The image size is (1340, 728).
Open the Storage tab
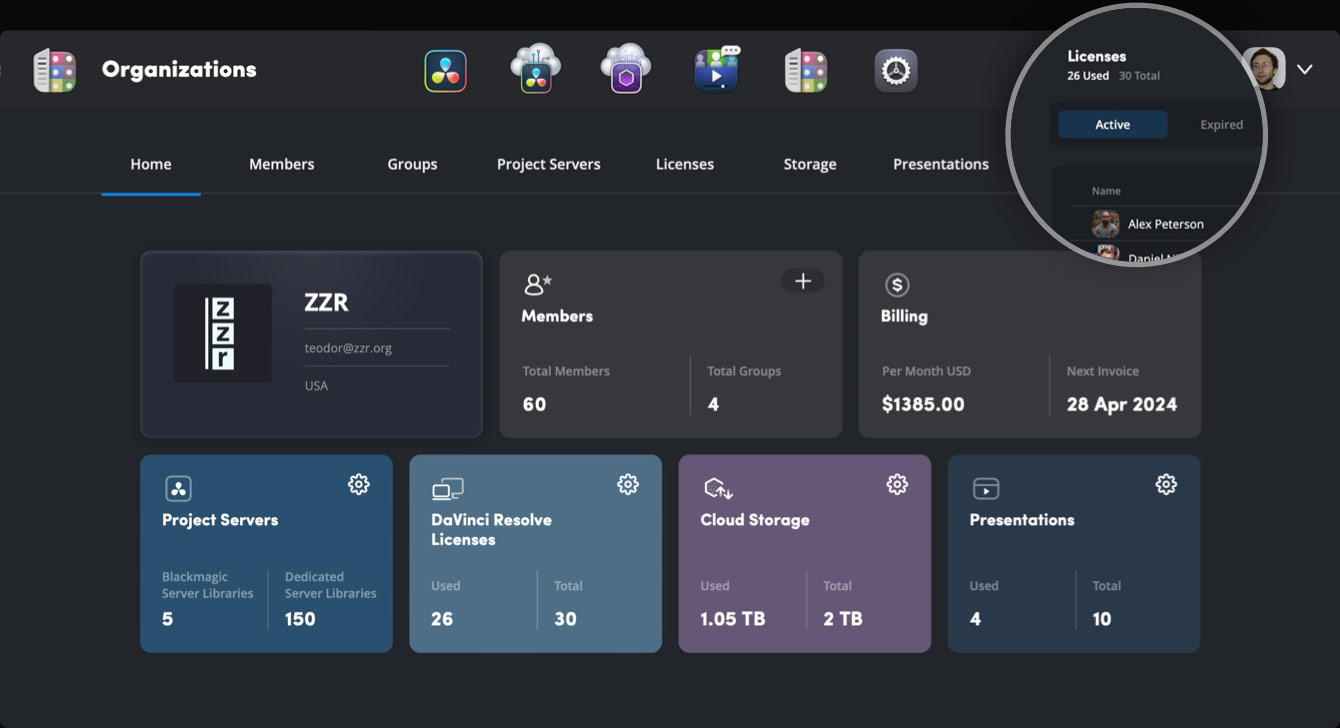[x=809, y=164]
